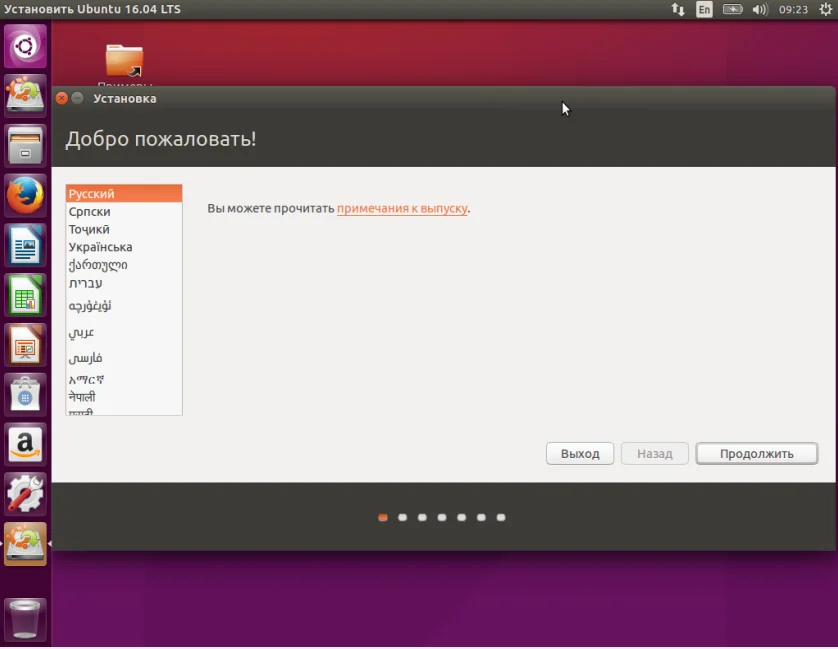Open the Trash bin
This screenshot has width=838, height=649.
tap(25, 619)
